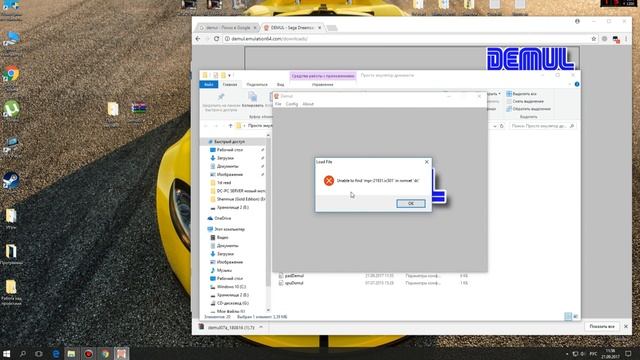The image size is (640, 360).
Task: Open the Config menu in Demul
Action: 291,104
